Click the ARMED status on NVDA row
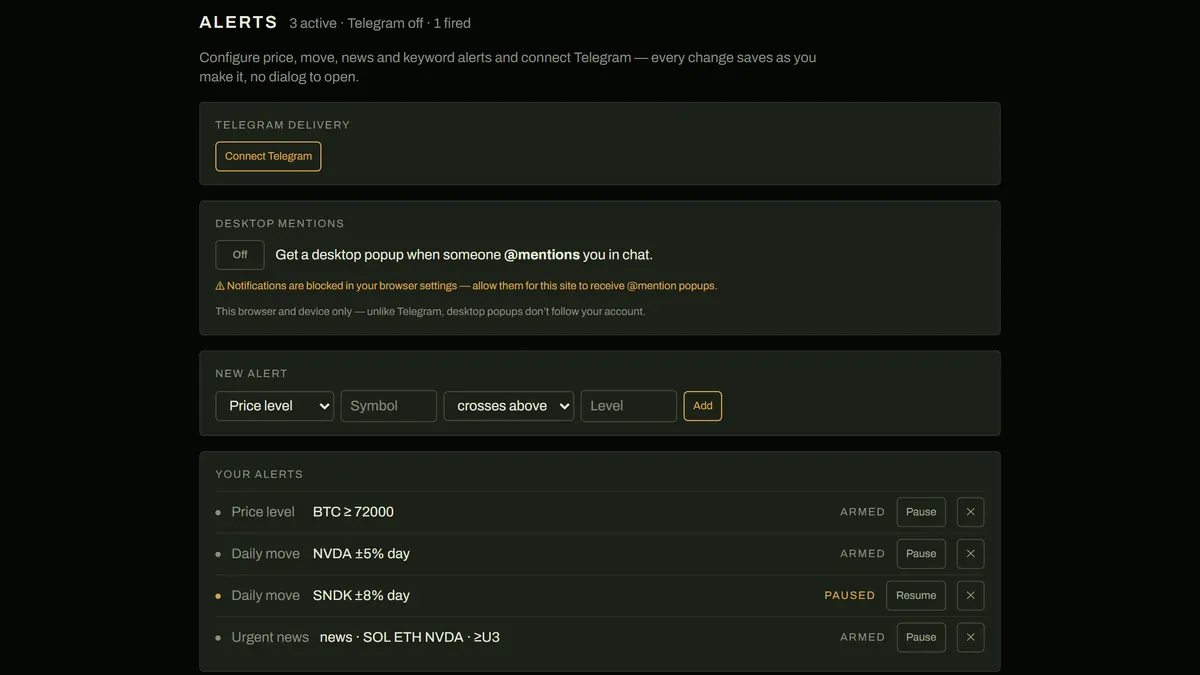 pyautogui.click(x=862, y=554)
